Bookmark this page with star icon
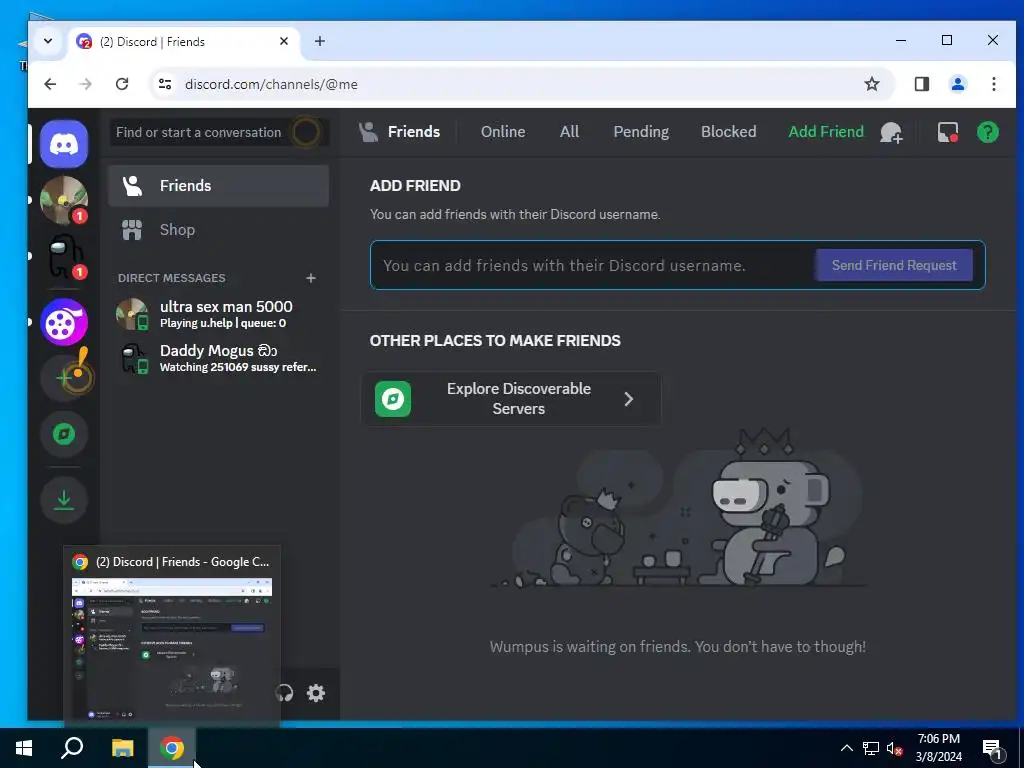 point(872,84)
